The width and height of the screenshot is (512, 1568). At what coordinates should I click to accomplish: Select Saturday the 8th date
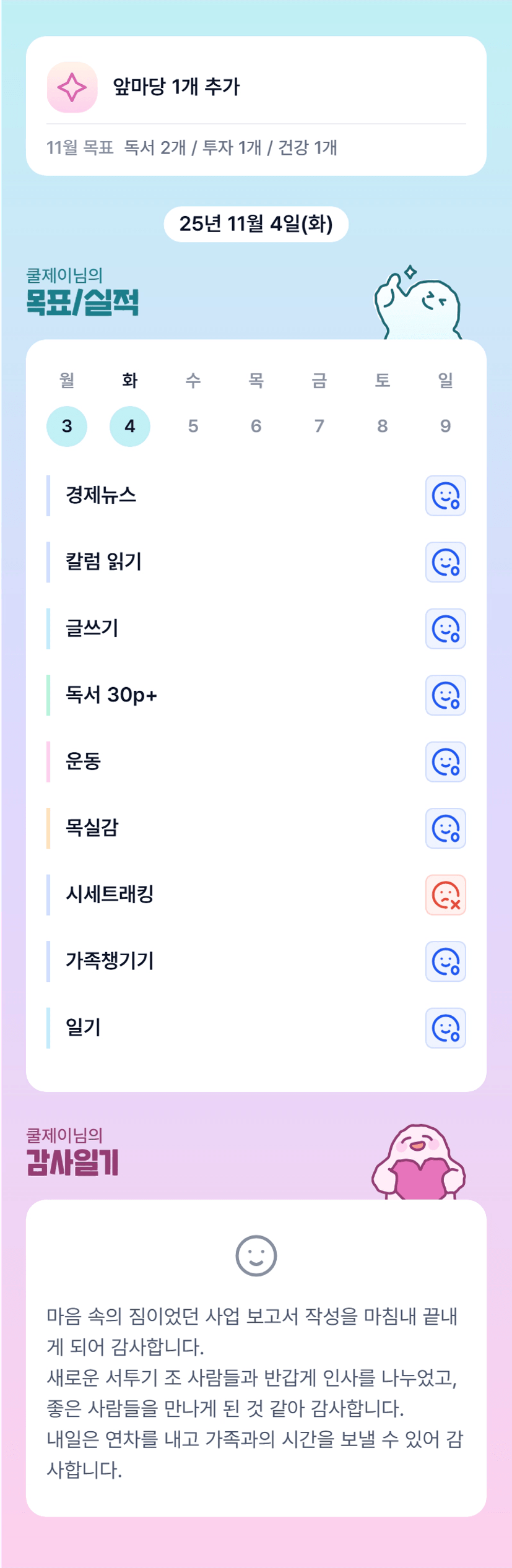pos(382,426)
